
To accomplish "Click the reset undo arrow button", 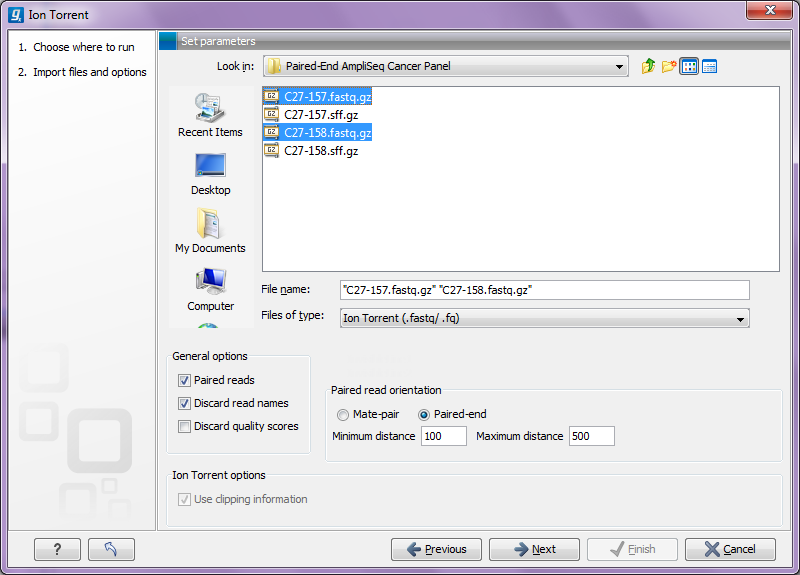I will click(x=111, y=549).
